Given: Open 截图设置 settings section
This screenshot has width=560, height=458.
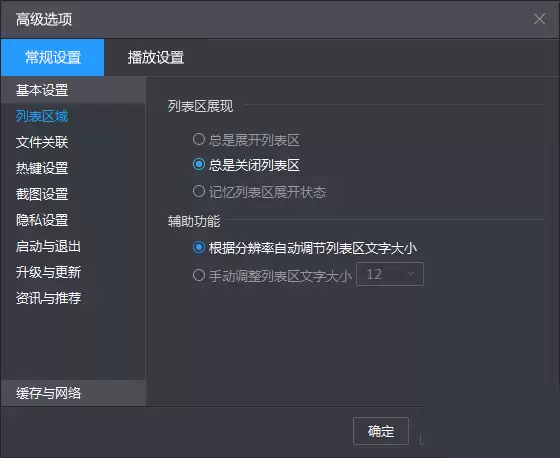Looking at the screenshot, I should pyautogui.click(x=73, y=194).
